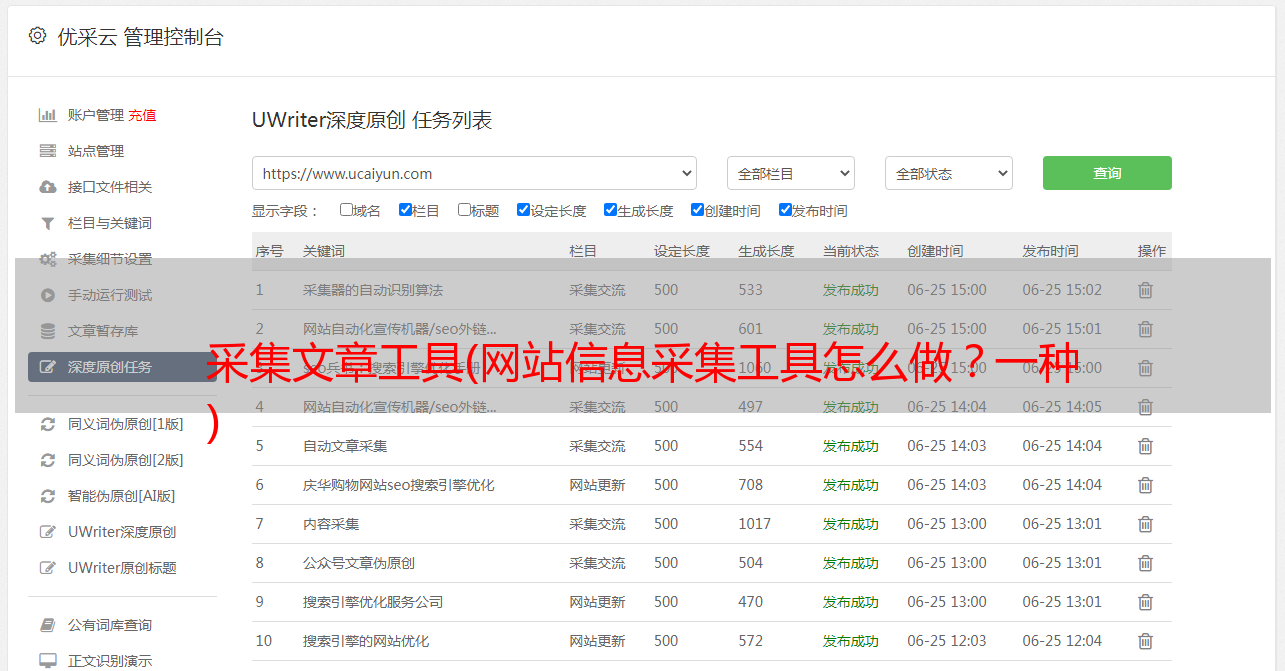Click keyword 搜索引擎优化服务公司
This screenshot has width=1285, height=671.
[x=373, y=602]
